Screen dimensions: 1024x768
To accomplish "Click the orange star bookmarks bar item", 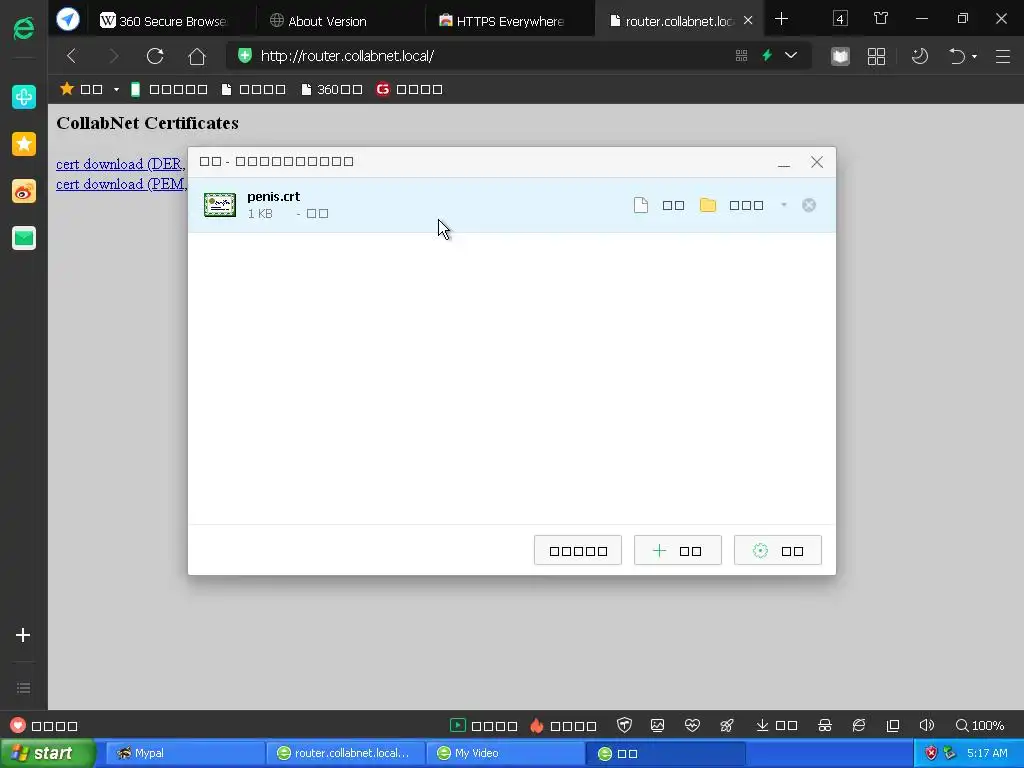I will pyautogui.click(x=81, y=89).
